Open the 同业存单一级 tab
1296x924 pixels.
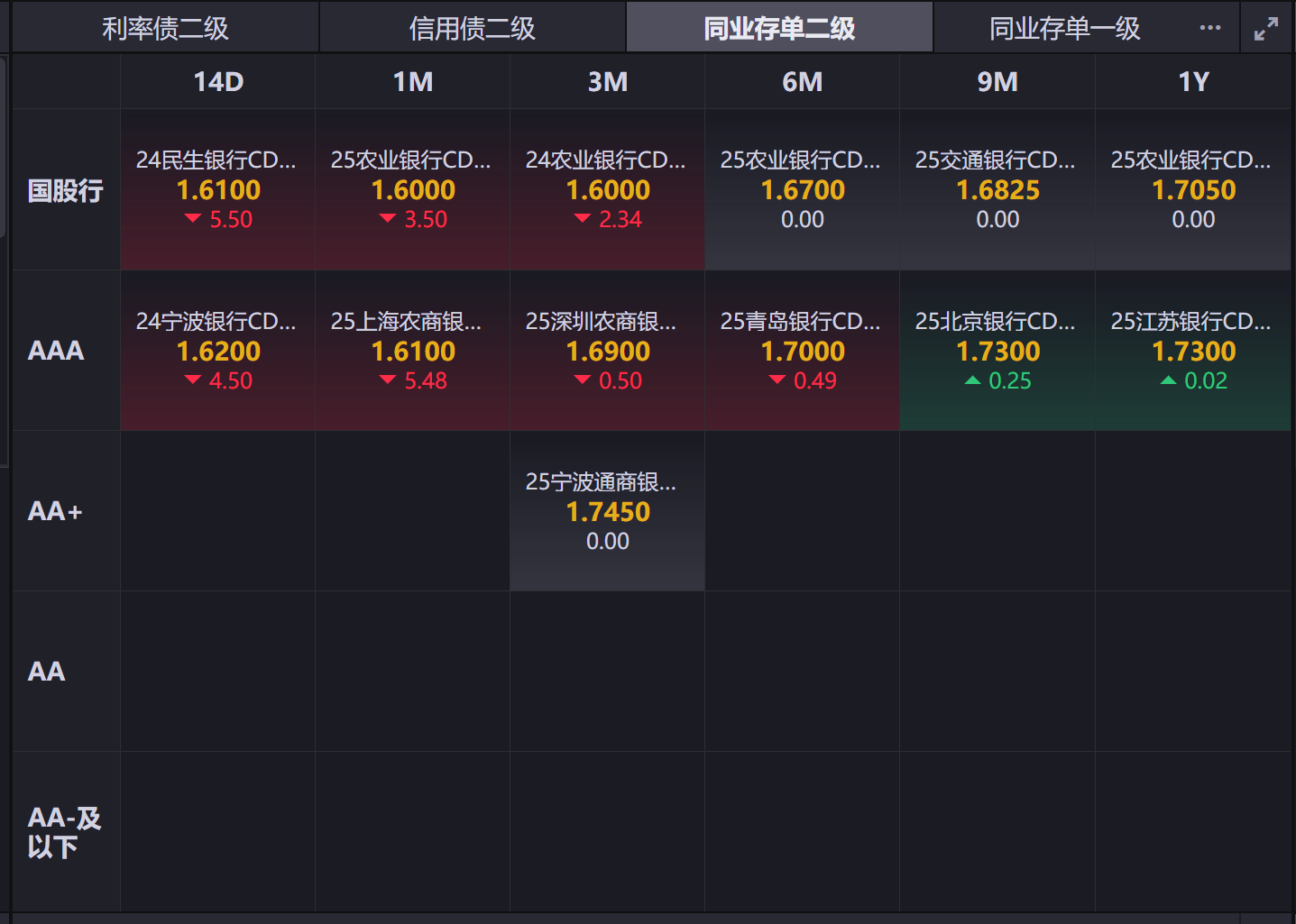point(1064,29)
